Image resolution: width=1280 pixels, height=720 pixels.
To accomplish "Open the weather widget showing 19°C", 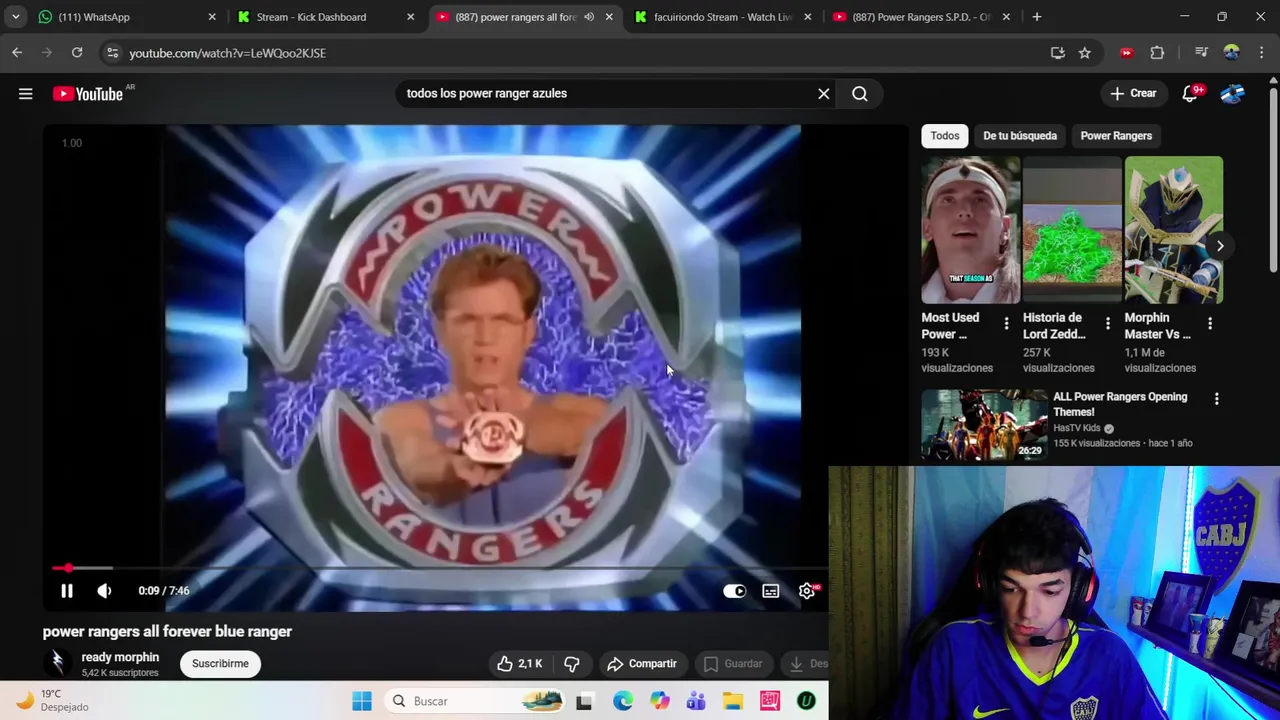I will tap(52, 700).
